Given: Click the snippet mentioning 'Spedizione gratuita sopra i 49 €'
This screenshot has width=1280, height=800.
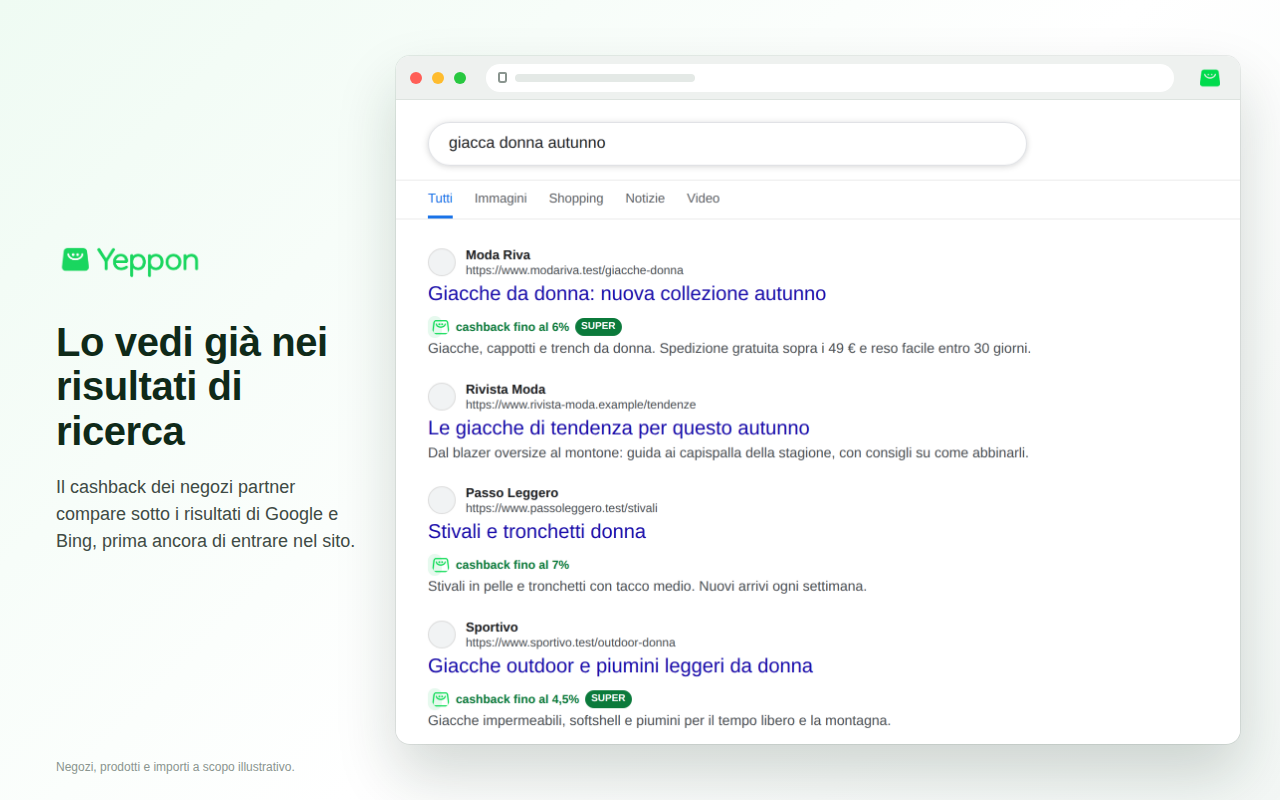Looking at the screenshot, I should [729, 348].
